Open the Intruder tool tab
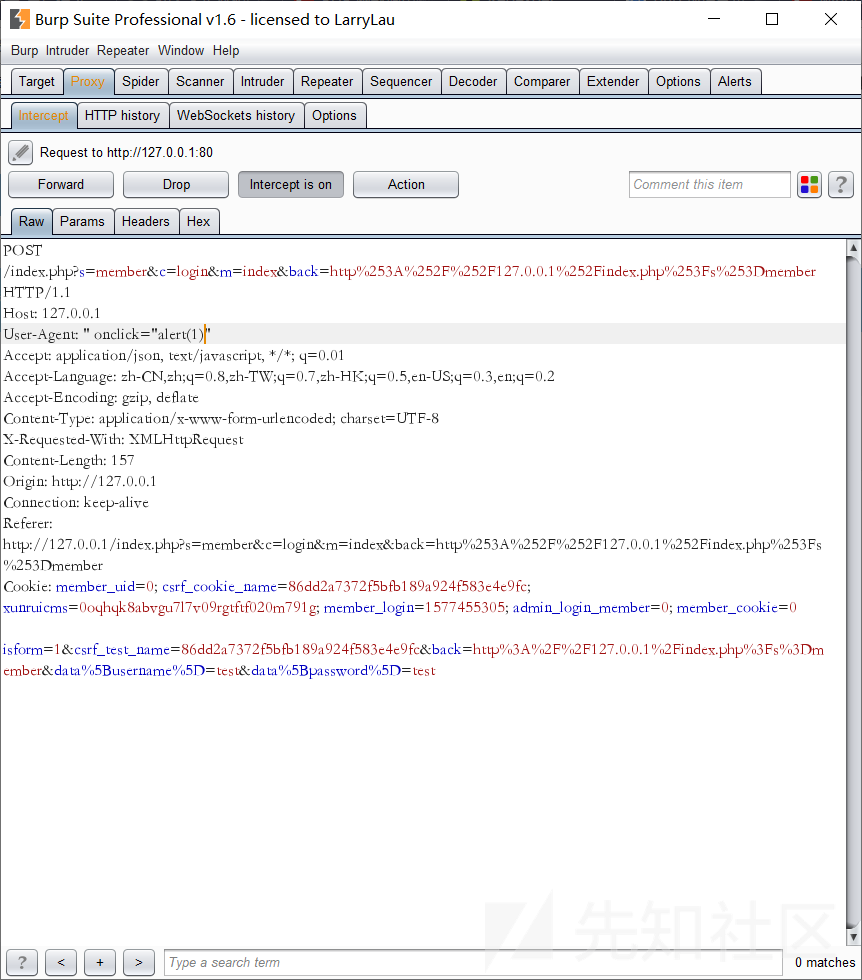 pos(263,82)
